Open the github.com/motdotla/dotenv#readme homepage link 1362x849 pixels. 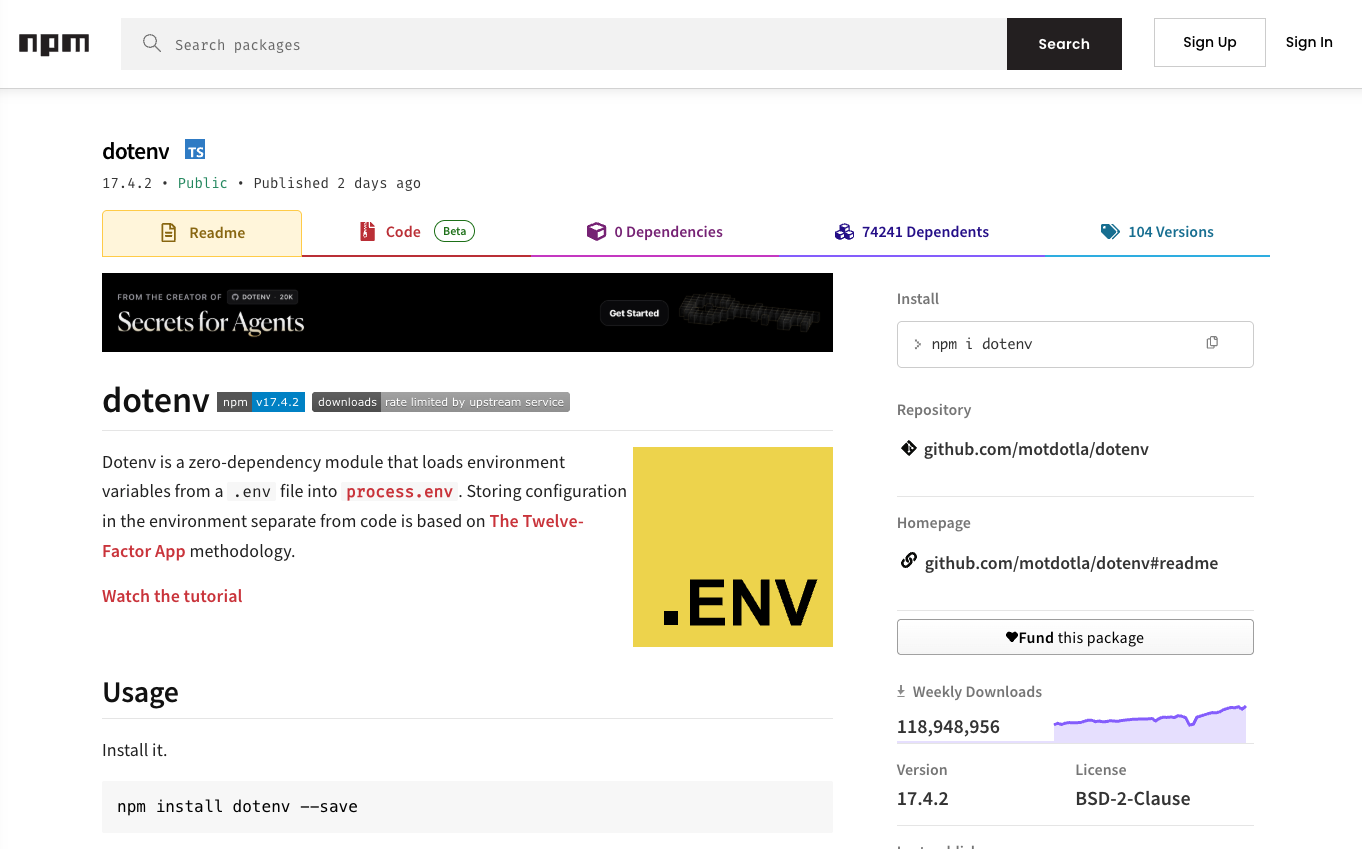[1071, 563]
